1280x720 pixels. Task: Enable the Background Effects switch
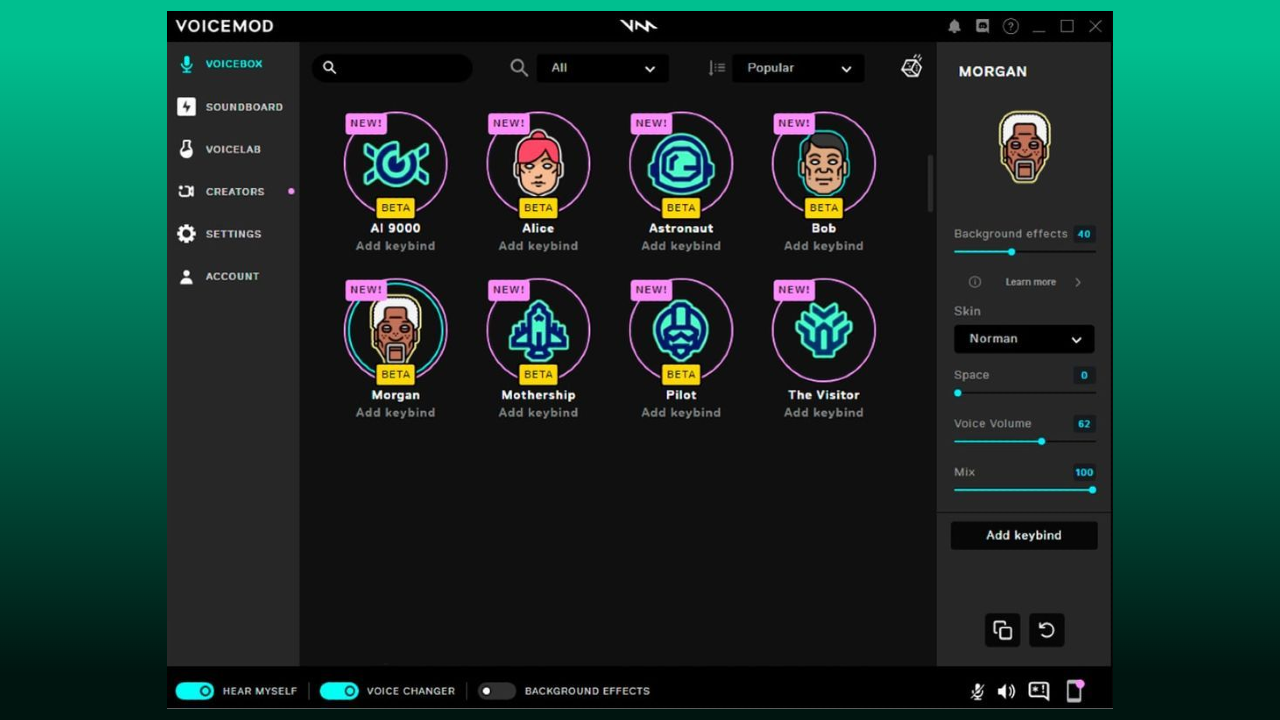[496, 691]
